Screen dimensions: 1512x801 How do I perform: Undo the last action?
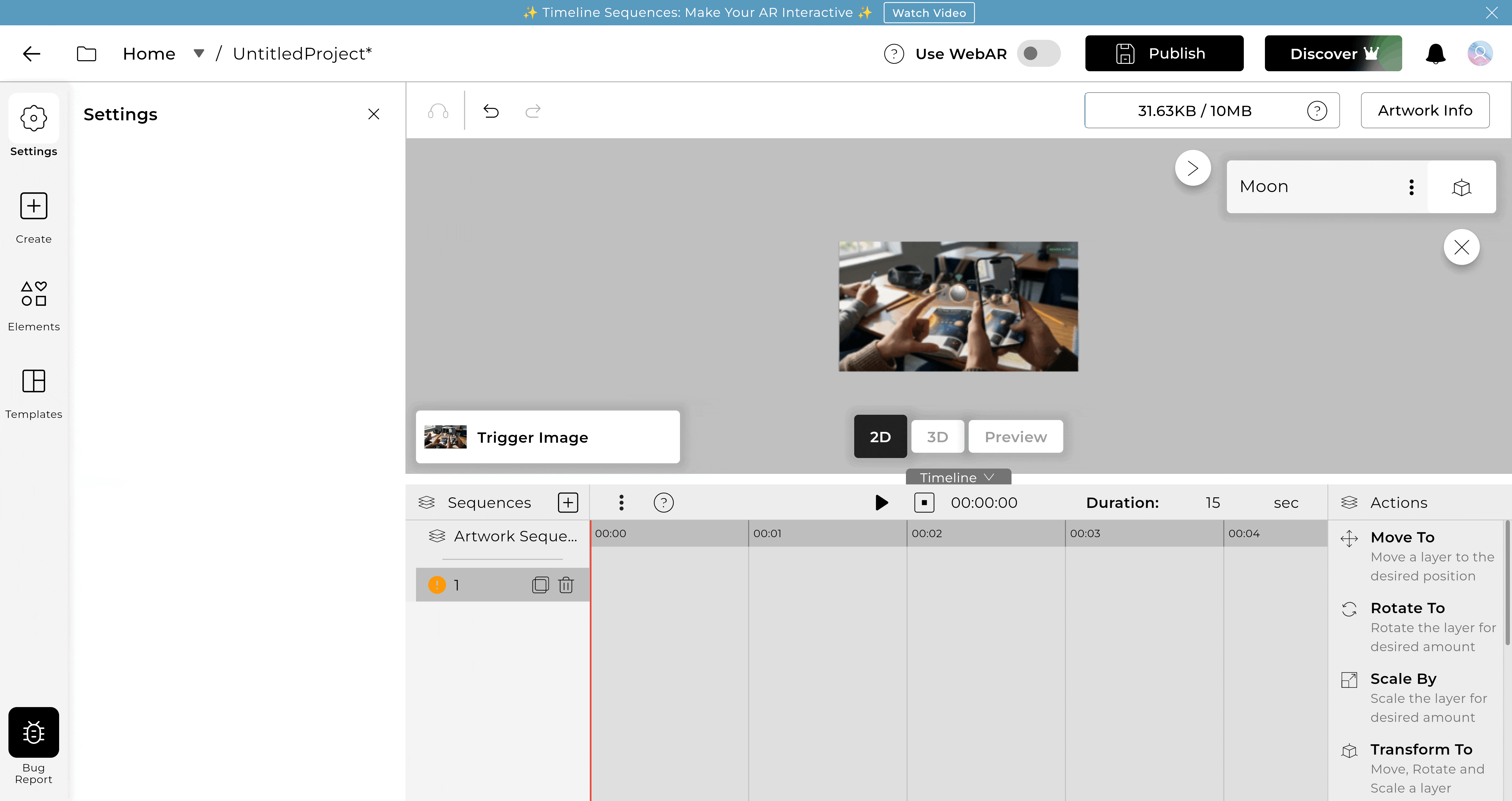tap(491, 111)
